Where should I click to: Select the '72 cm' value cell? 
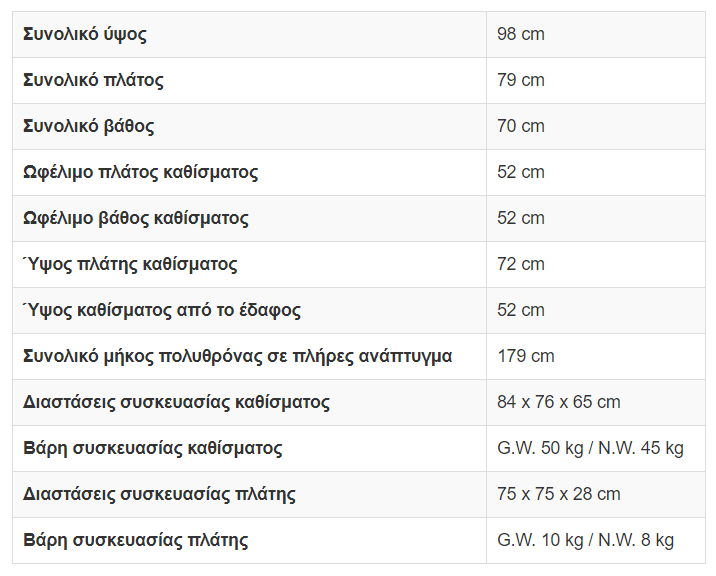coord(521,264)
